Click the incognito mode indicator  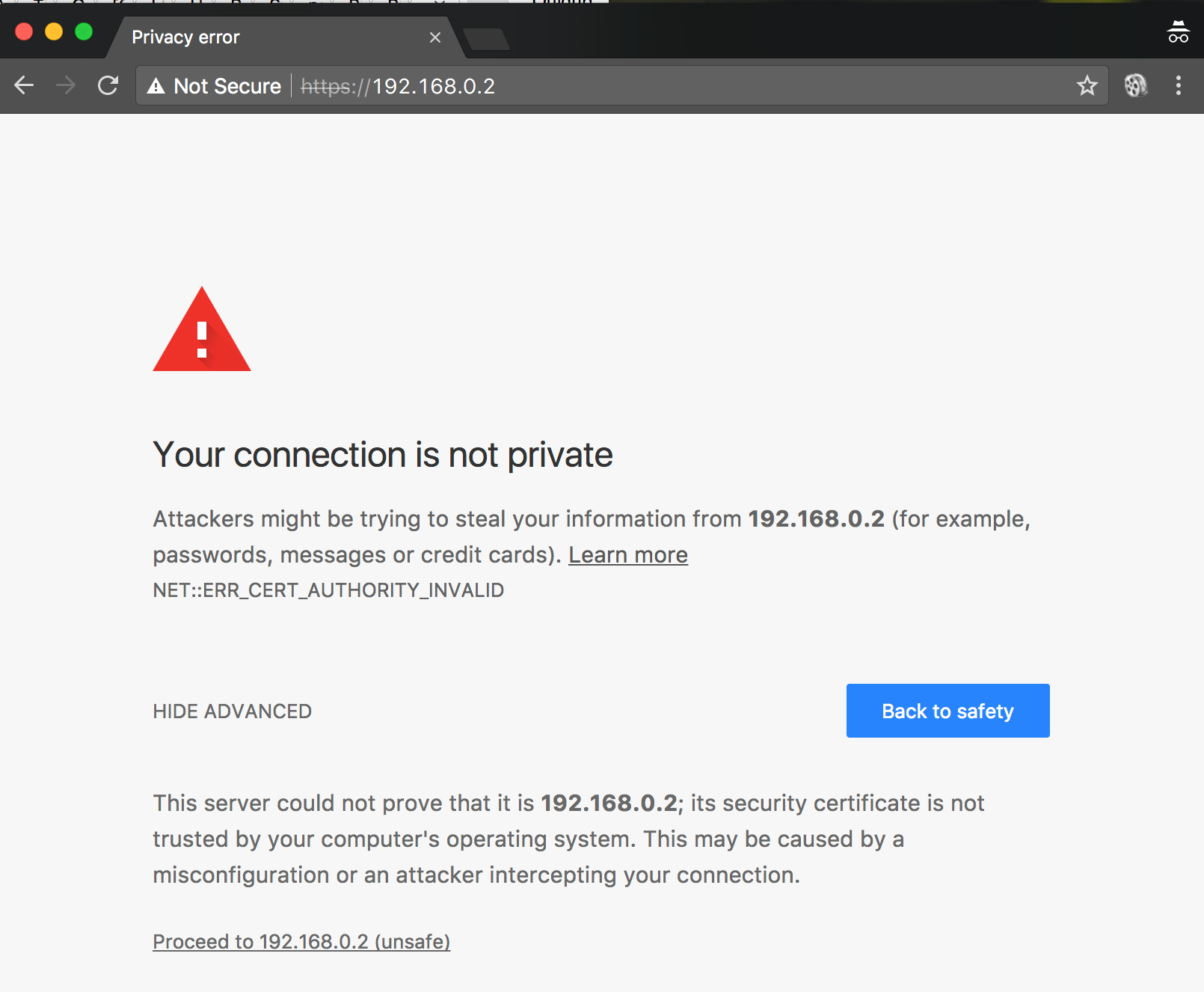[1177, 32]
